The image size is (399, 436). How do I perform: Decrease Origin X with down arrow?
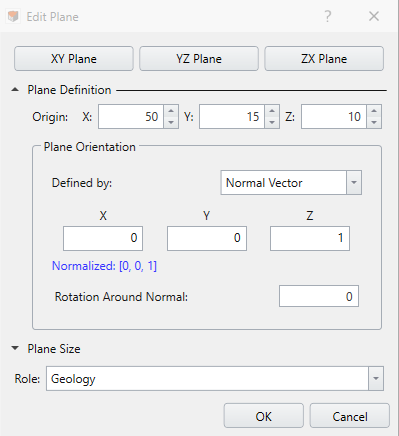tap(171, 122)
